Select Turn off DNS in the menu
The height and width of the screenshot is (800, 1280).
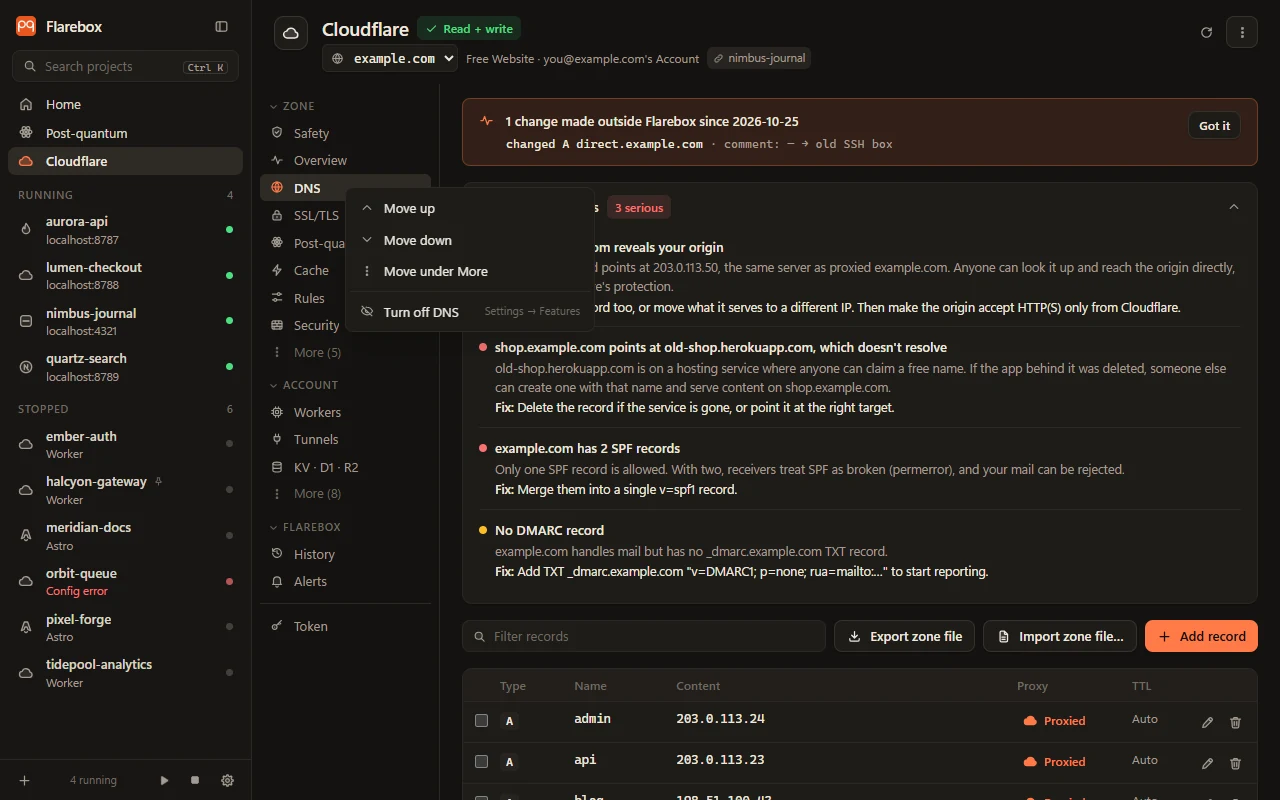pyautogui.click(x=470, y=312)
